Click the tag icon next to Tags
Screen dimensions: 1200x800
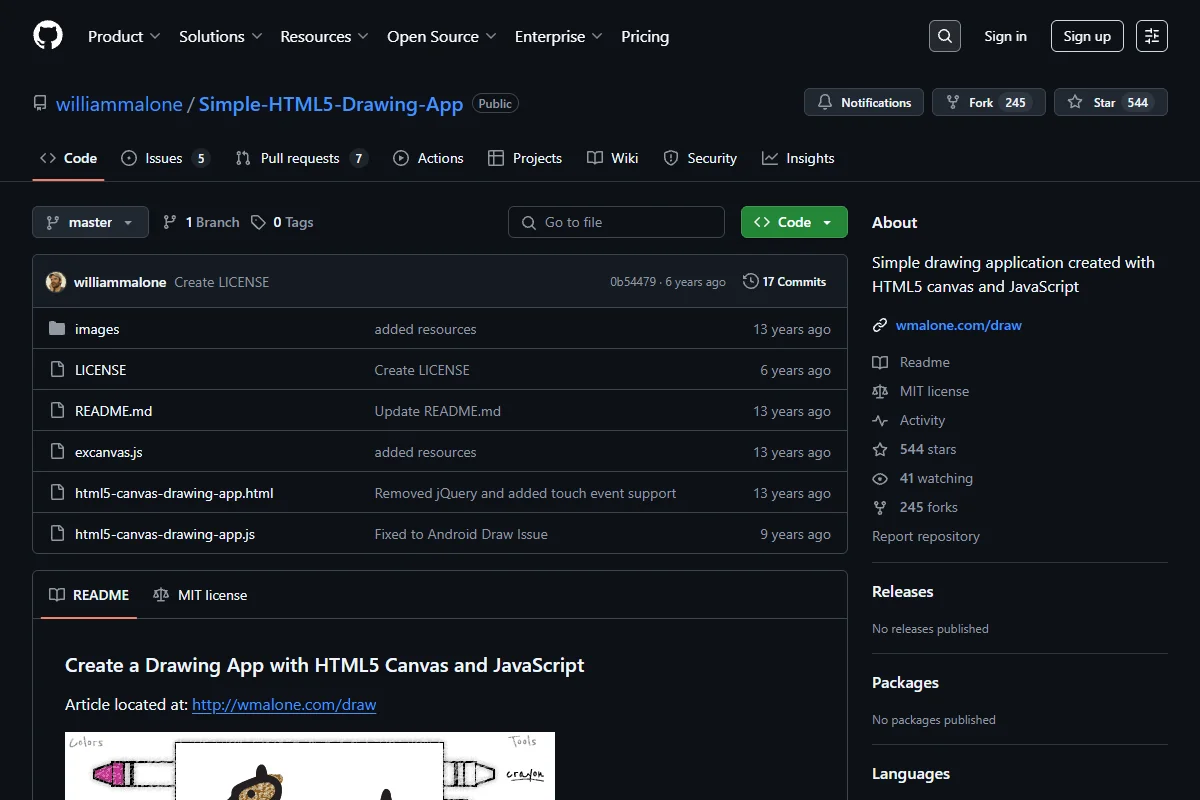tap(259, 222)
